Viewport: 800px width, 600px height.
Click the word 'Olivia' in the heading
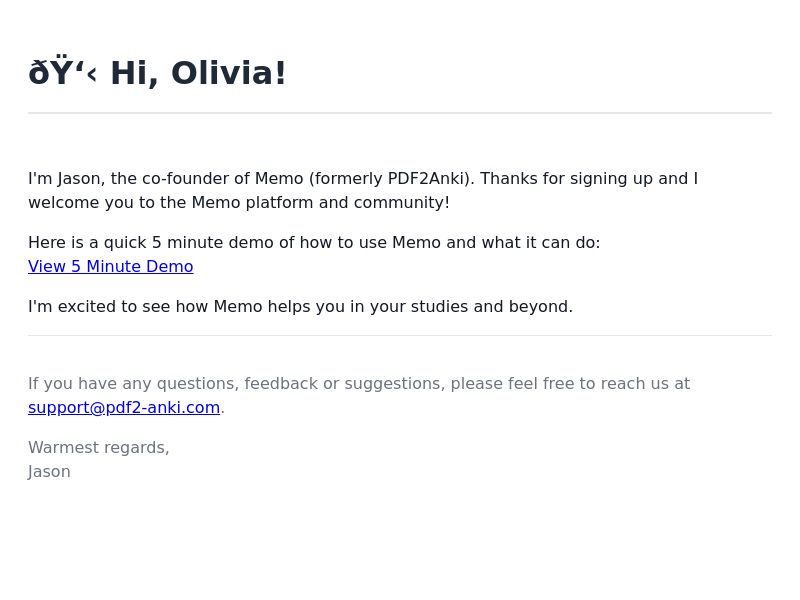click(222, 72)
